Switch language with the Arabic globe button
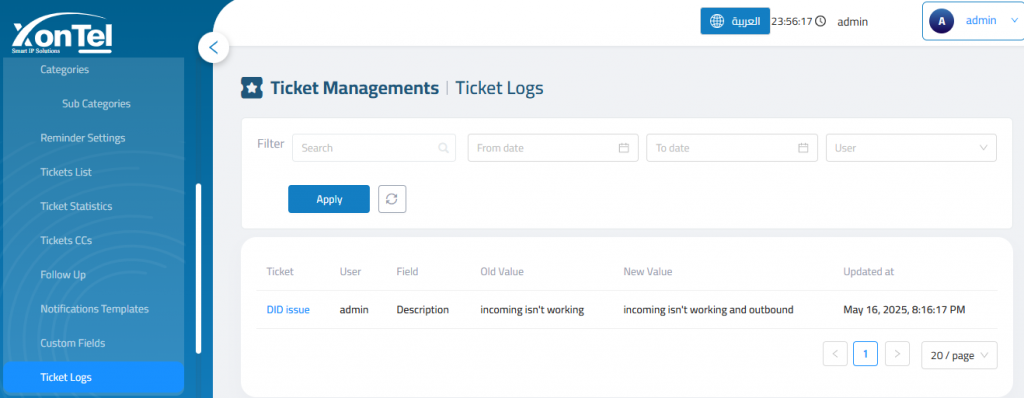1024x398 pixels. (735, 21)
